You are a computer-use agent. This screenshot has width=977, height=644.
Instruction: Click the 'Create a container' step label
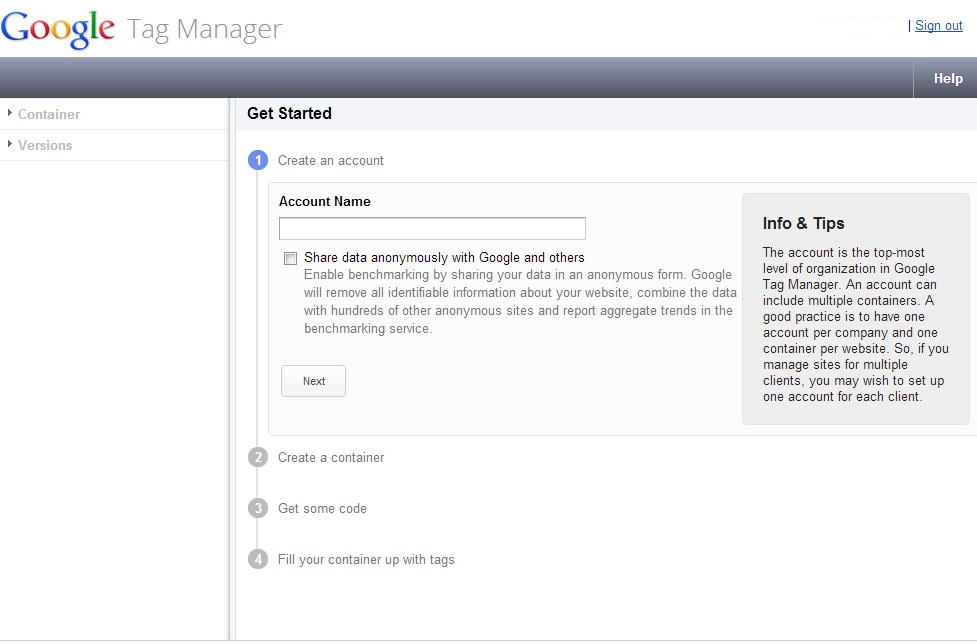[331, 458]
